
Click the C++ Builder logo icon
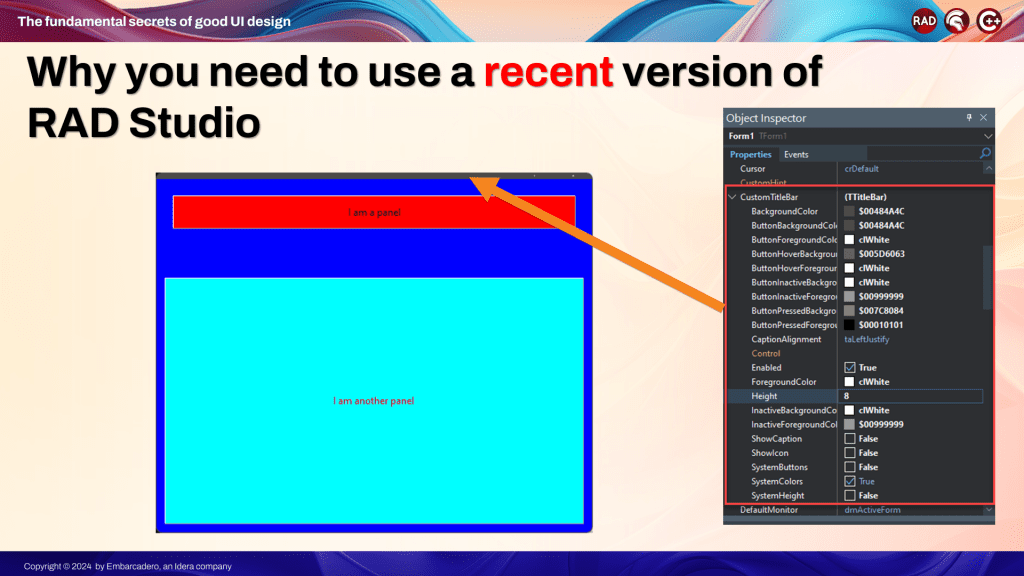coord(989,22)
